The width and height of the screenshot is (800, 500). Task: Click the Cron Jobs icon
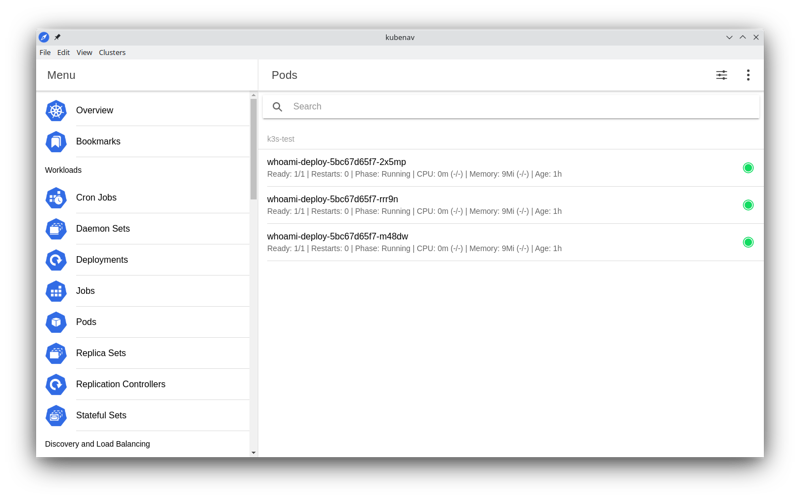click(56, 198)
